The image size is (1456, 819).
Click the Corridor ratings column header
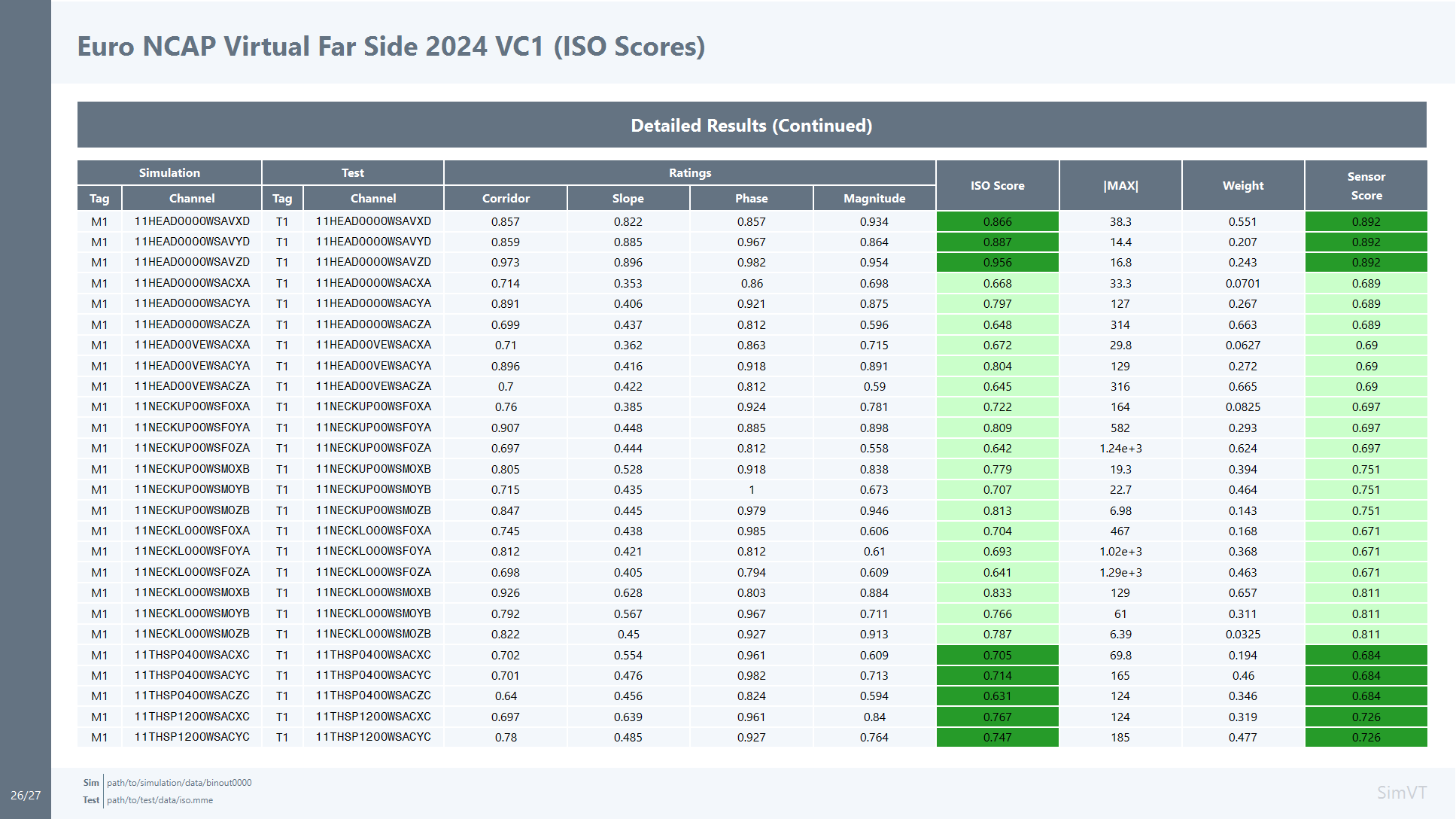506,198
